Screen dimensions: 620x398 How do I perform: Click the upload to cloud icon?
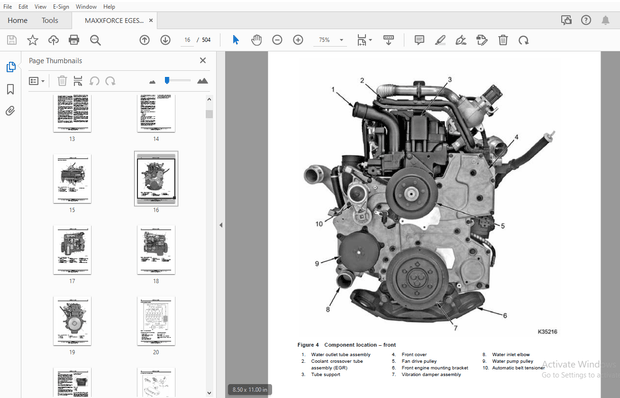click(x=53, y=40)
